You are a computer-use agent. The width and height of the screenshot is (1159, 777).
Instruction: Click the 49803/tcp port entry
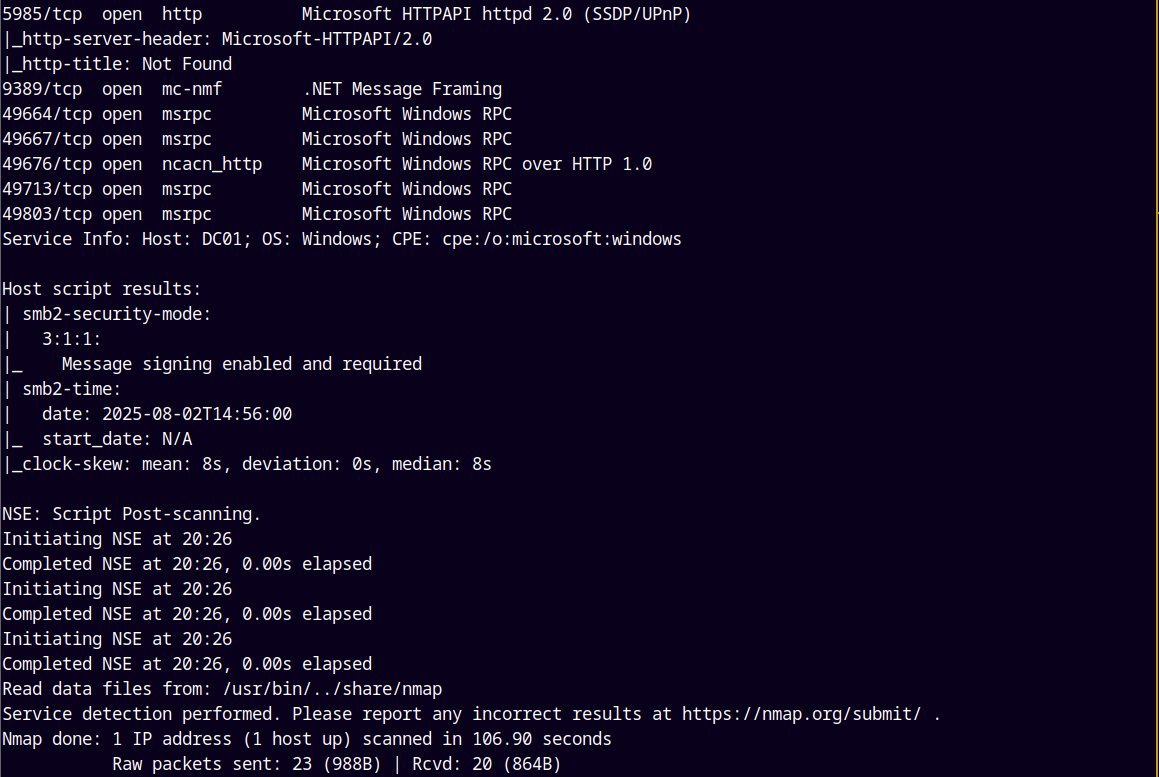pyautogui.click(x=47, y=214)
